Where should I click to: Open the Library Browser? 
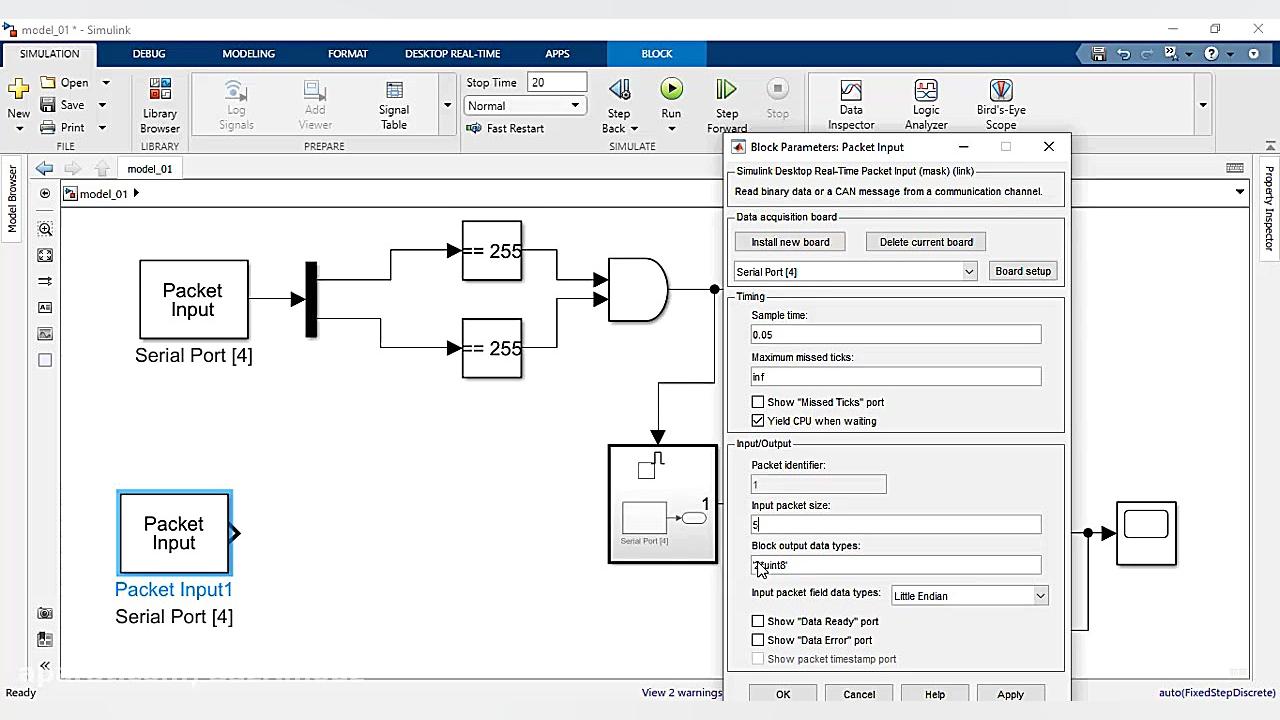pyautogui.click(x=160, y=106)
